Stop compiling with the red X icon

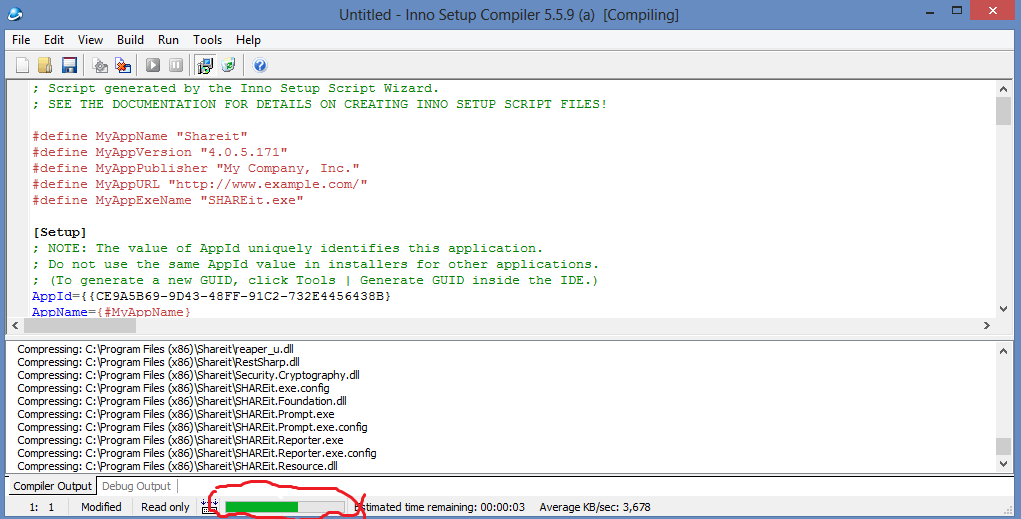click(123, 66)
